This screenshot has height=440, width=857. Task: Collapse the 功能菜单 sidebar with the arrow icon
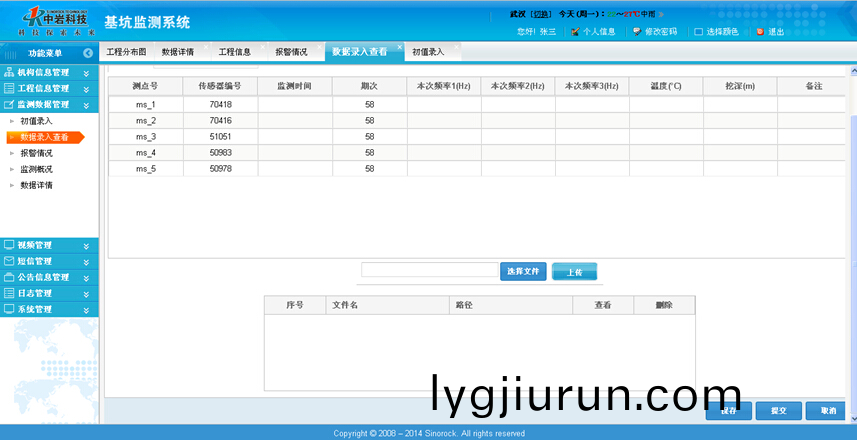pyautogui.click(x=88, y=53)
